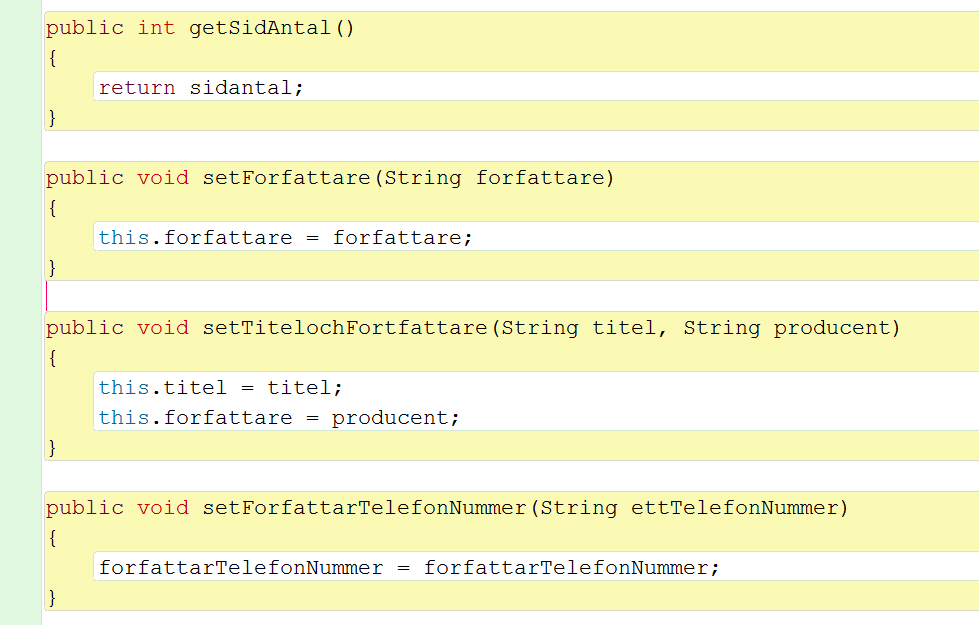Click the 'ettTelefonNummer' parameter
The image size is (979, 625).
[x=734, y=508]
